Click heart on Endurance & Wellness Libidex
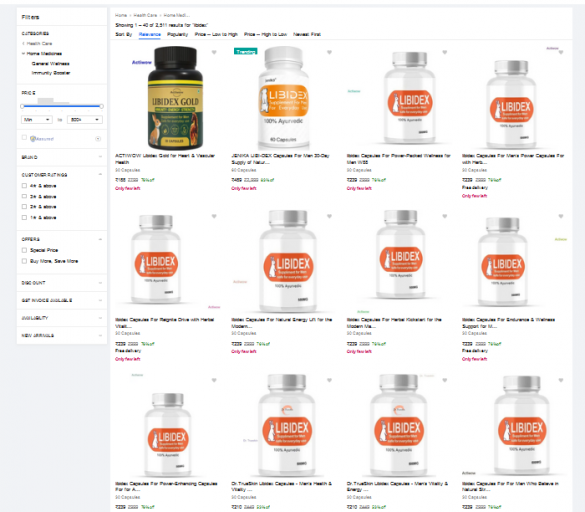 [x=561, y=216]
